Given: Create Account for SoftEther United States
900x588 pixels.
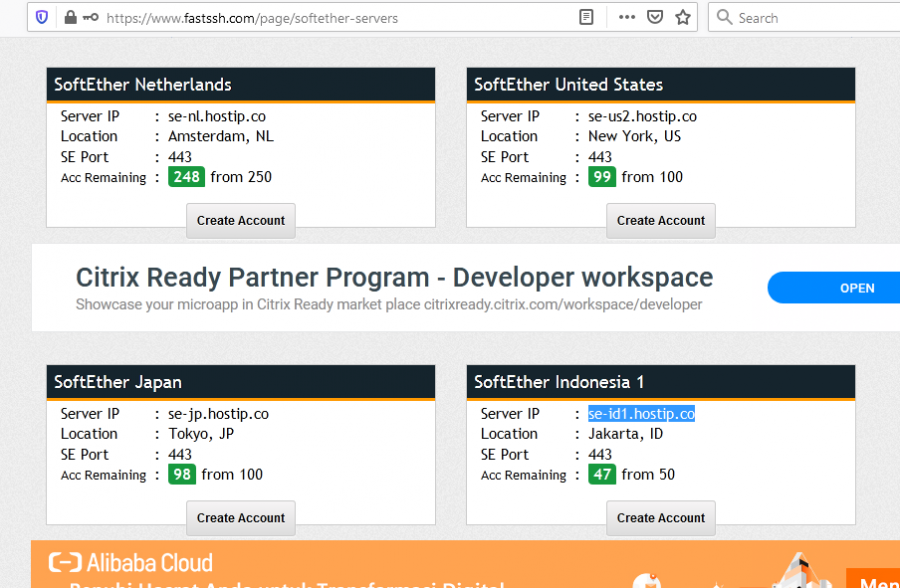Looking at the screenshot, I should click(x=661, y=220).
